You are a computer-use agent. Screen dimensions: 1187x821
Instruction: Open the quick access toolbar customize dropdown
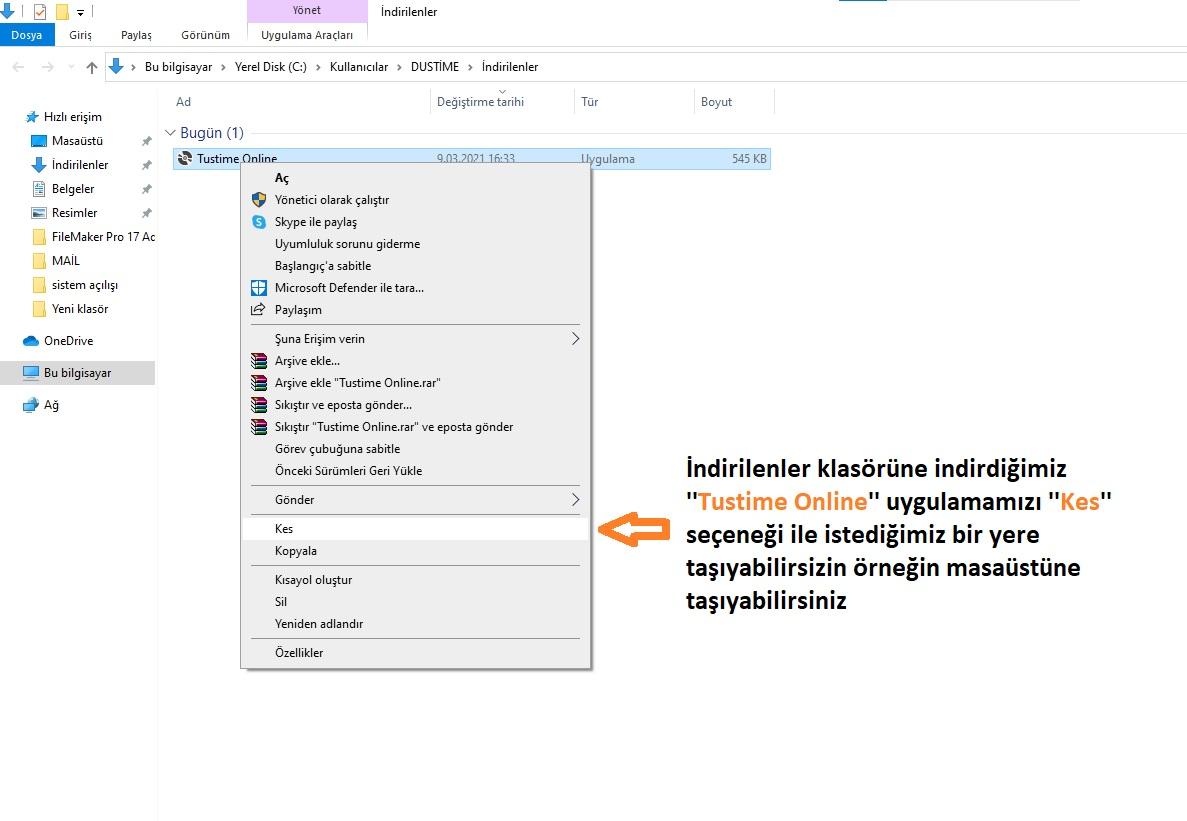pos(80,12)
